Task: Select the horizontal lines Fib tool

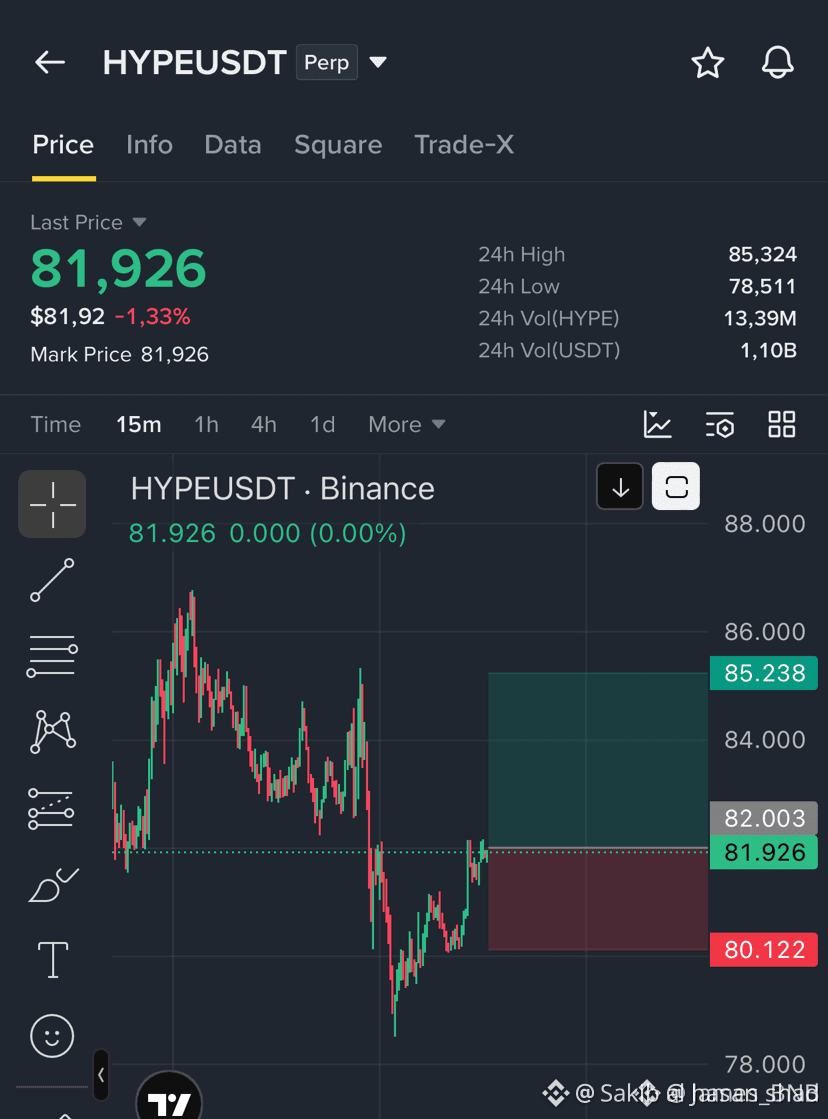Action: tap(52, 657)
